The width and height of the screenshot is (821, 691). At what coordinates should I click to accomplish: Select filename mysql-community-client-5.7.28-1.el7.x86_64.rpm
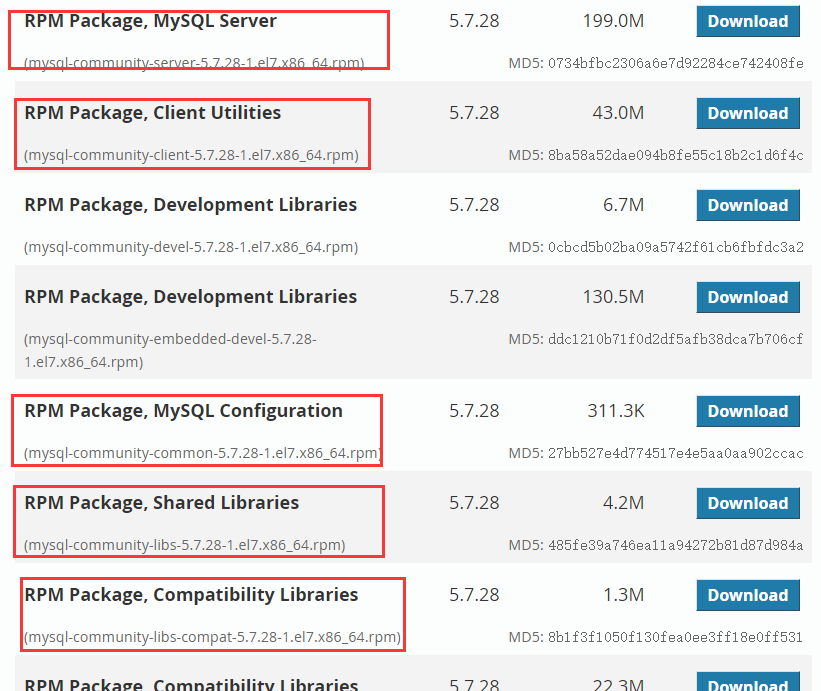click(x=191, y=155)
